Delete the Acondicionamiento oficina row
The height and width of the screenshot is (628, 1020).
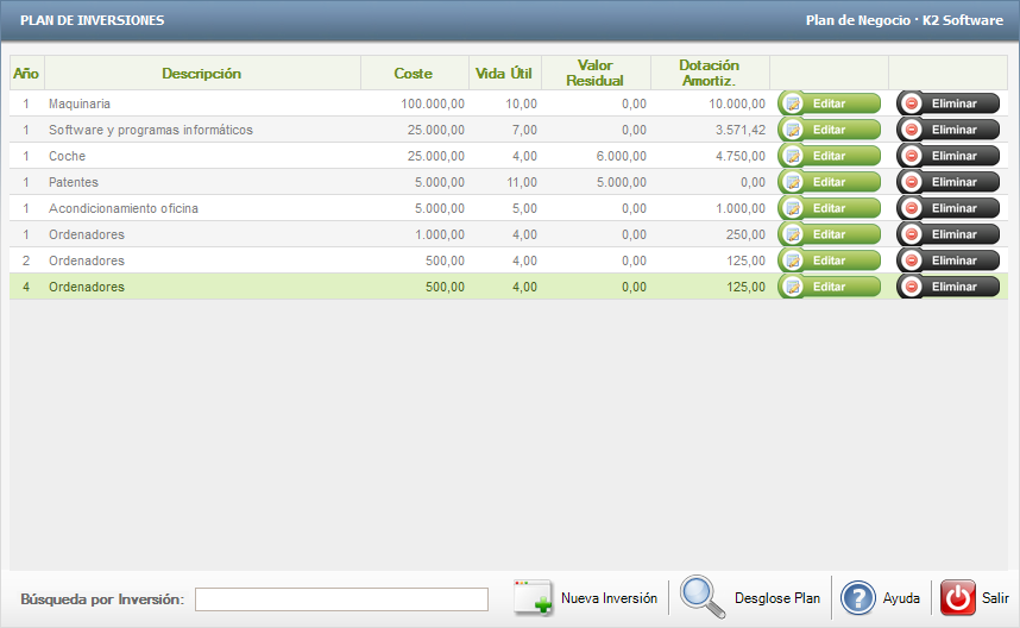click(948, 208)
